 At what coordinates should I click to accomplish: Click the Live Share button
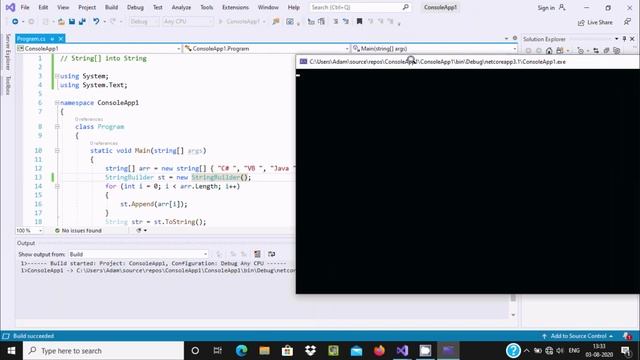point(596,22)
